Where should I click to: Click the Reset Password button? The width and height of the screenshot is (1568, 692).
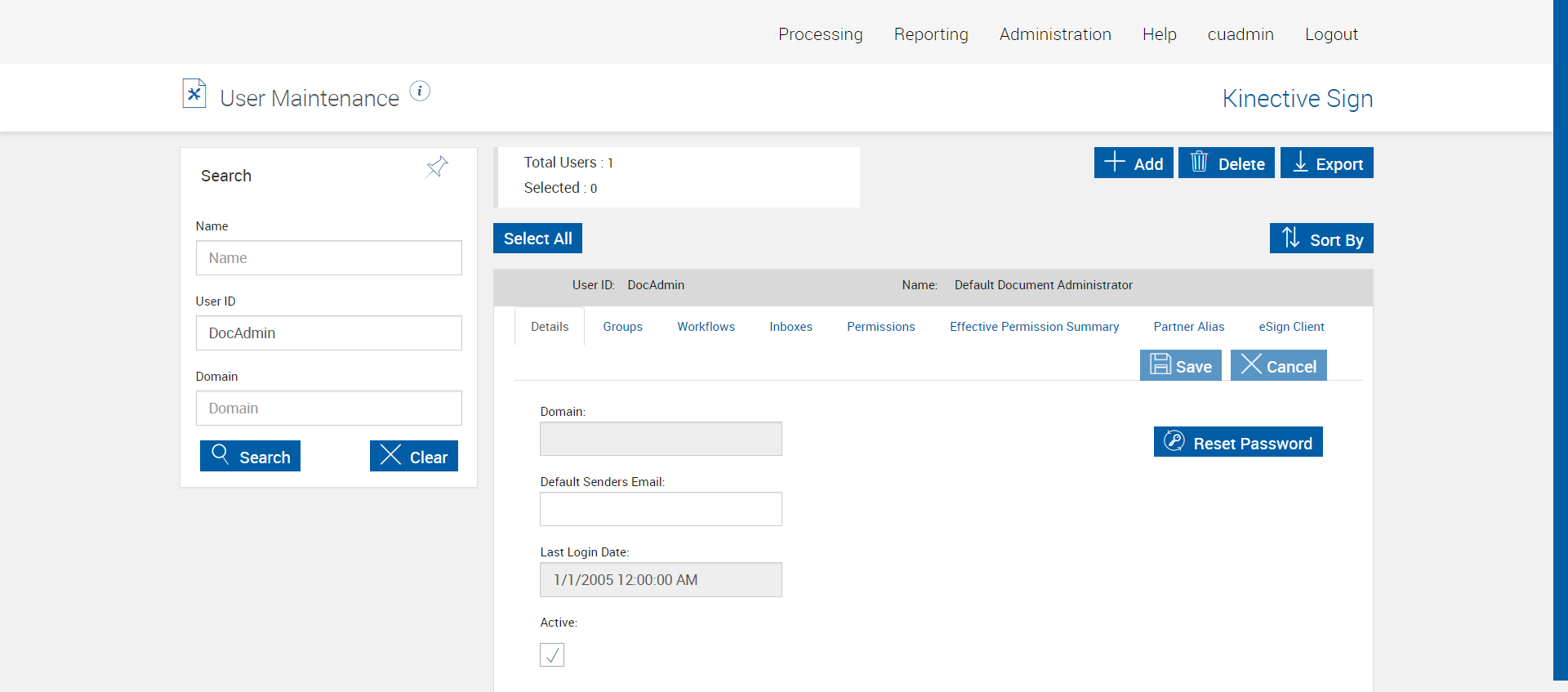1237,442
